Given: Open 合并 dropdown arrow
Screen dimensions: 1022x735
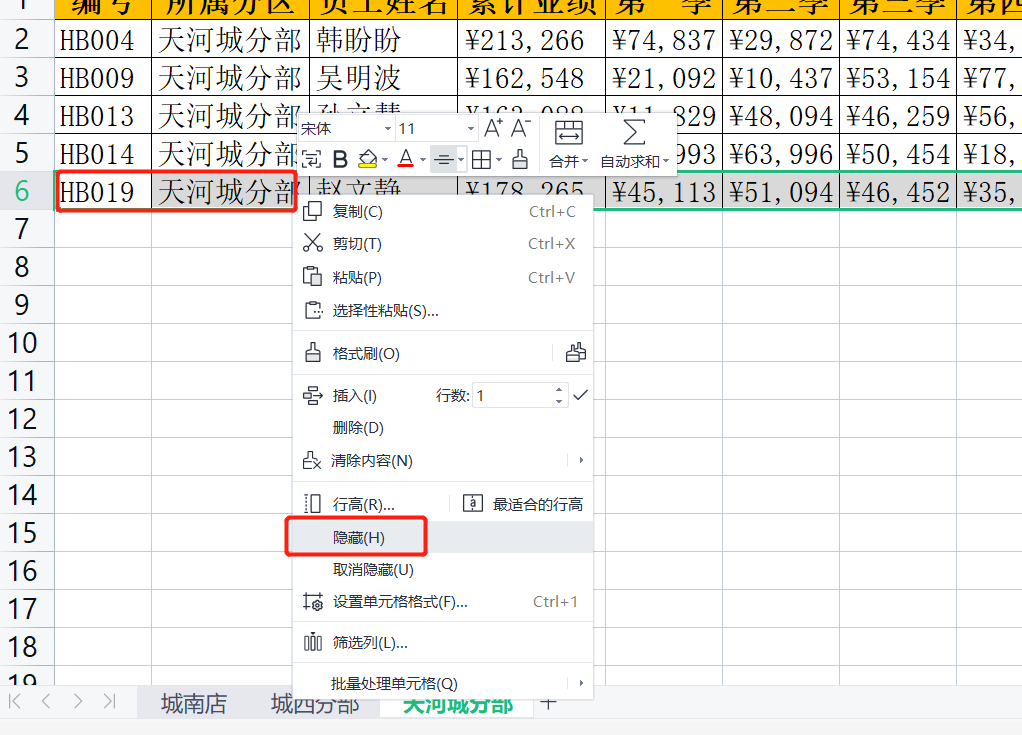Looking at the screenshot, I should [x=585, y=161].
